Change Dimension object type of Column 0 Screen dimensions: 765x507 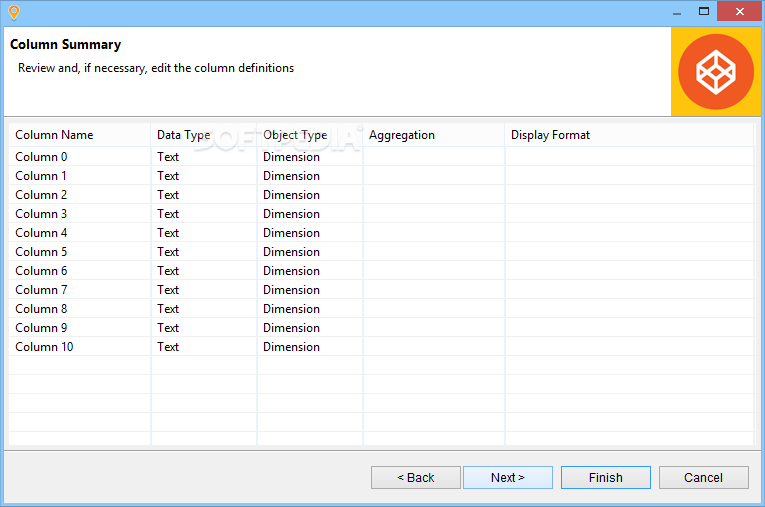coord(310,157)
